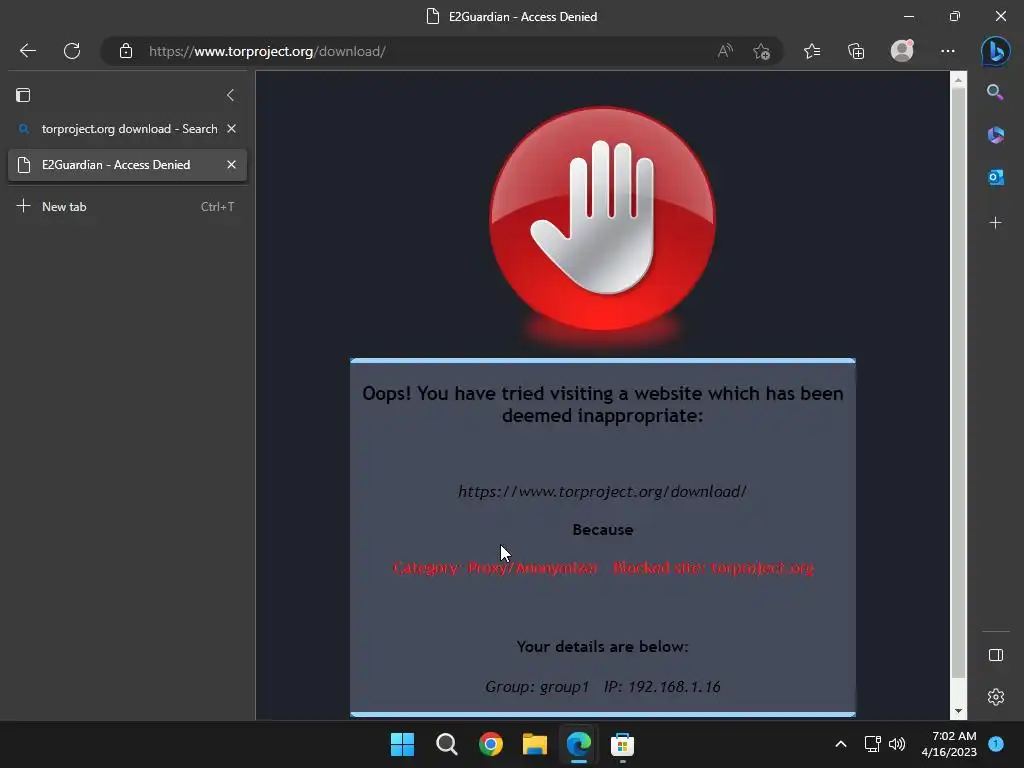Image resolution: width=1024 pixels, height=768 pixels.
Task: Open Read aloud in address bar
Action: click(725, 51)
